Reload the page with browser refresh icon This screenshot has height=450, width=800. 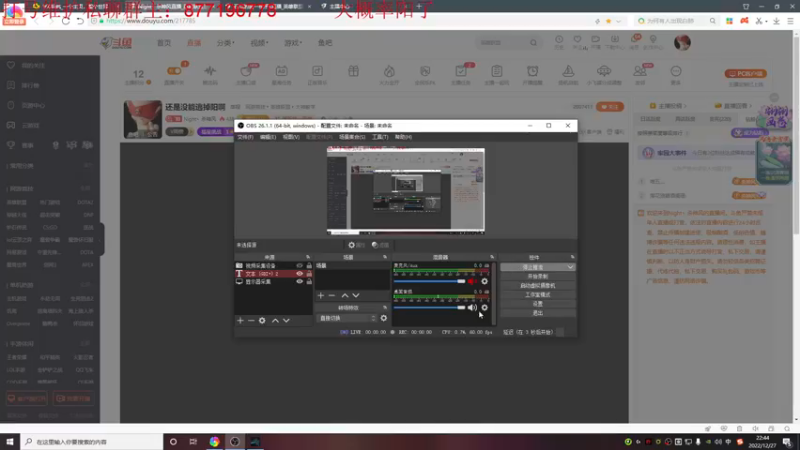(66, 21)
